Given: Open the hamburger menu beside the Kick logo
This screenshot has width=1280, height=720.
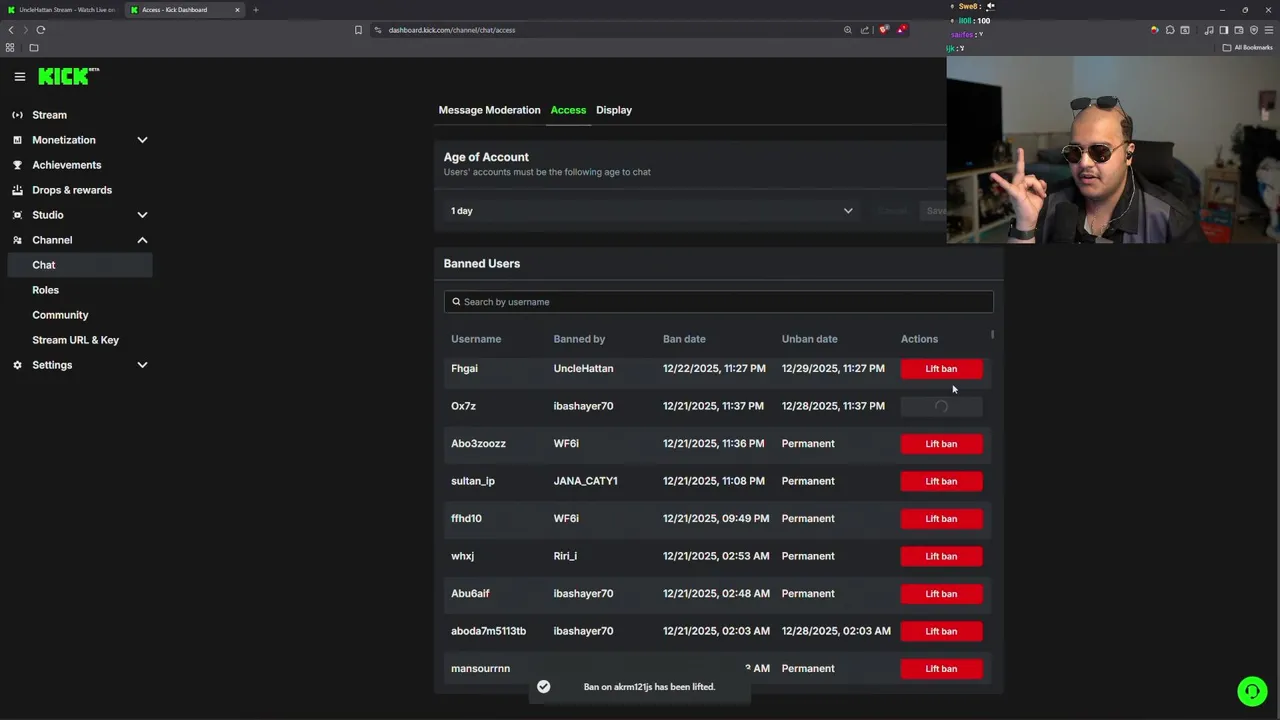Looking at the screenshot, I should pos(19,76).
